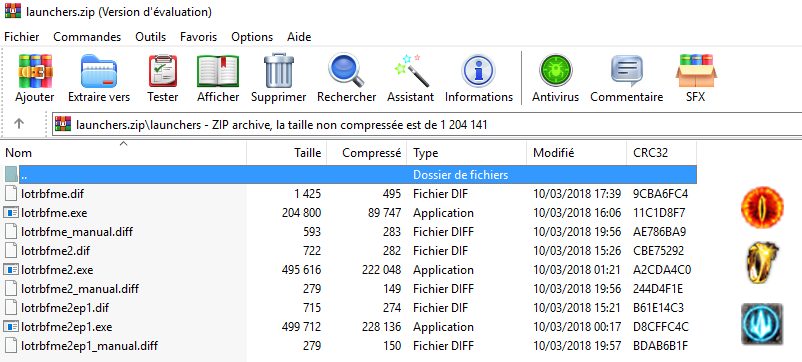Open the Outils menu
This screenshot has height=362, width=802.
click(x=150, y=37)
